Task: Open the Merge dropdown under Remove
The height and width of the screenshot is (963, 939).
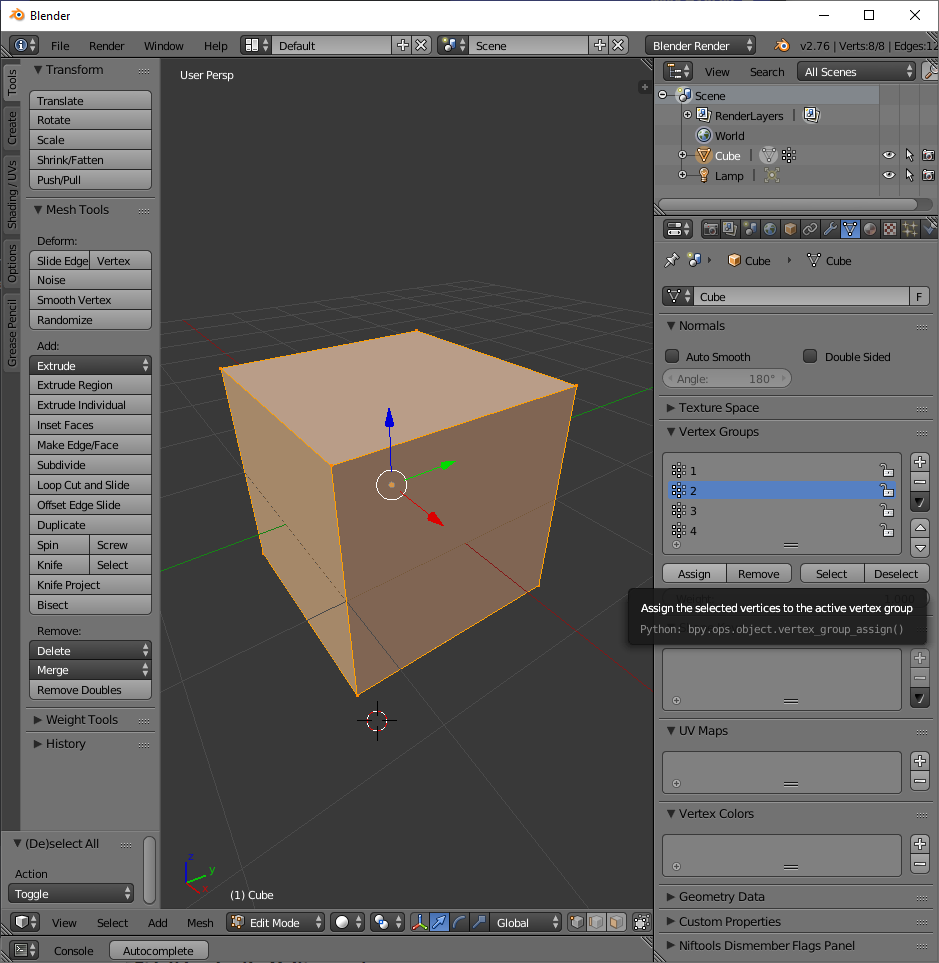Action: click(x=90, y=670)
